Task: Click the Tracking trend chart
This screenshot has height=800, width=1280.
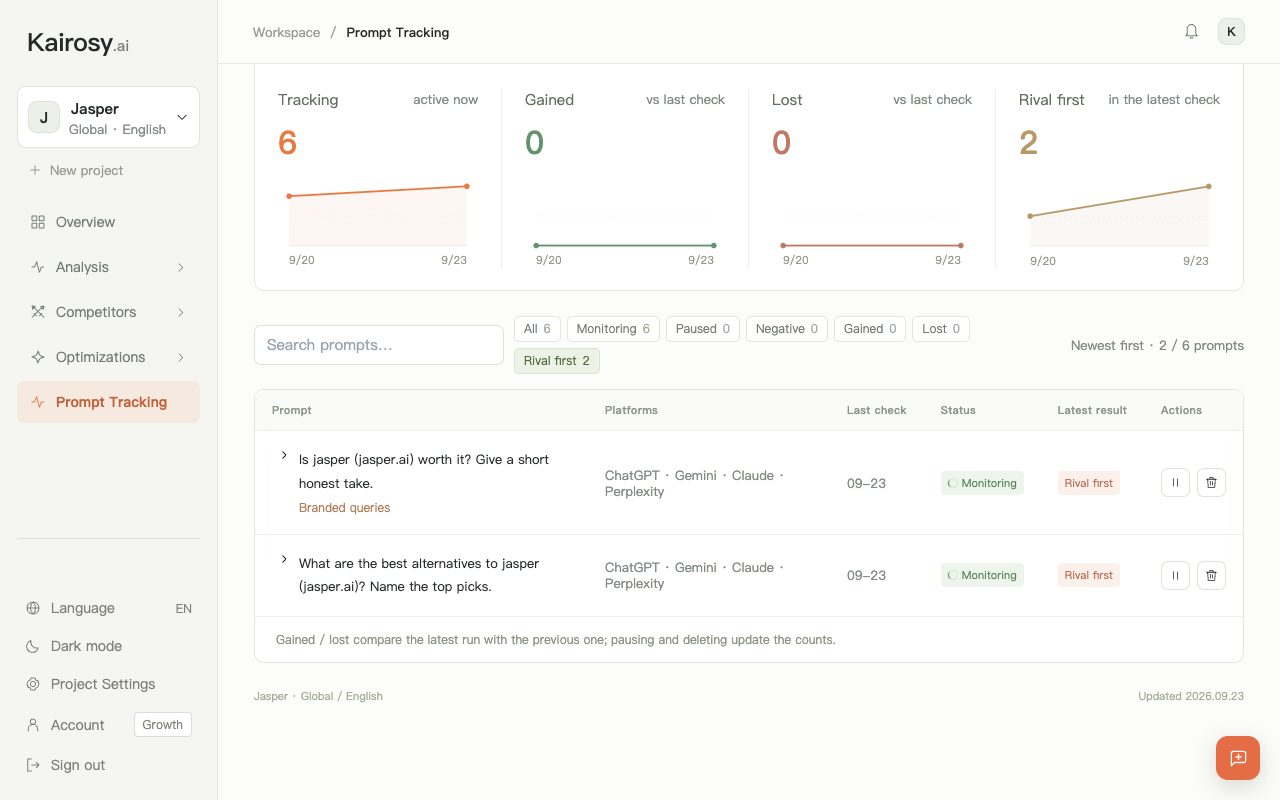Action: 378,215
